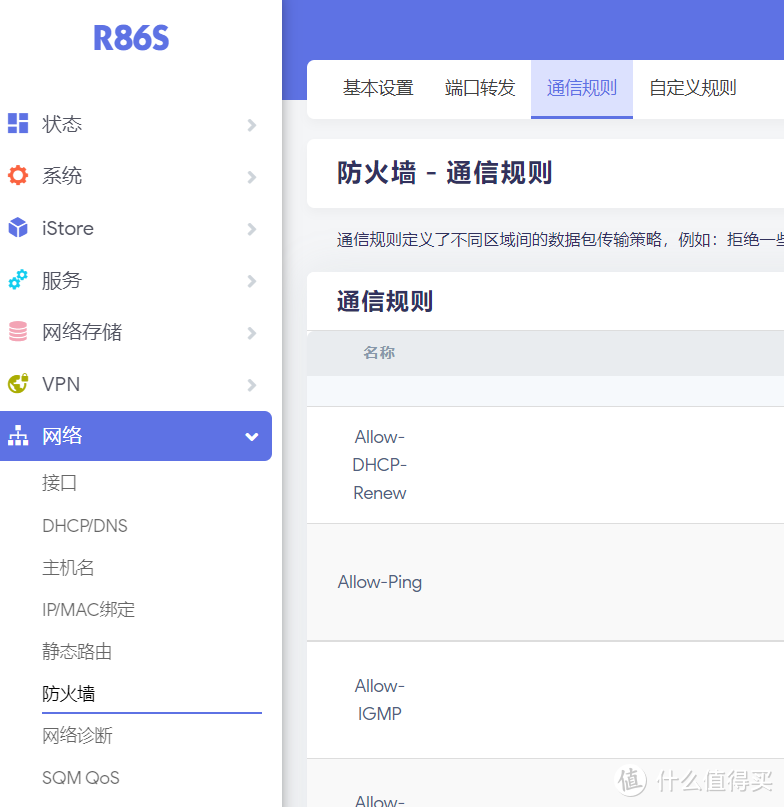Switch to the 端口转发 tab
The image size is (784, 807).
click(480, 88)
